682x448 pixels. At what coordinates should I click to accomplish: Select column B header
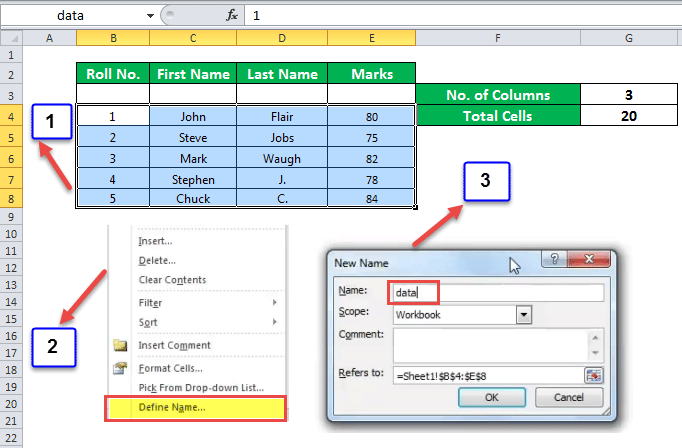[113, 38]
